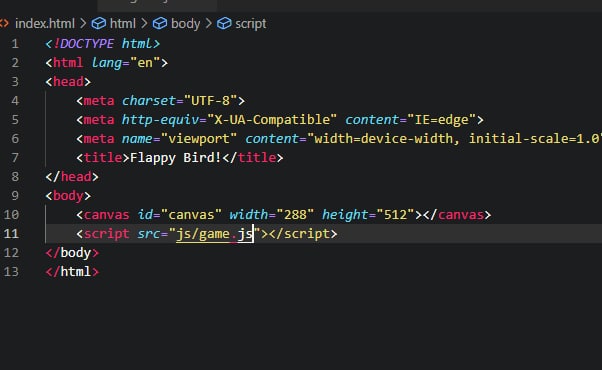Click the lang="en" attribute value
The height and width of the screenshot is (370, 602).
coord(145,63)
